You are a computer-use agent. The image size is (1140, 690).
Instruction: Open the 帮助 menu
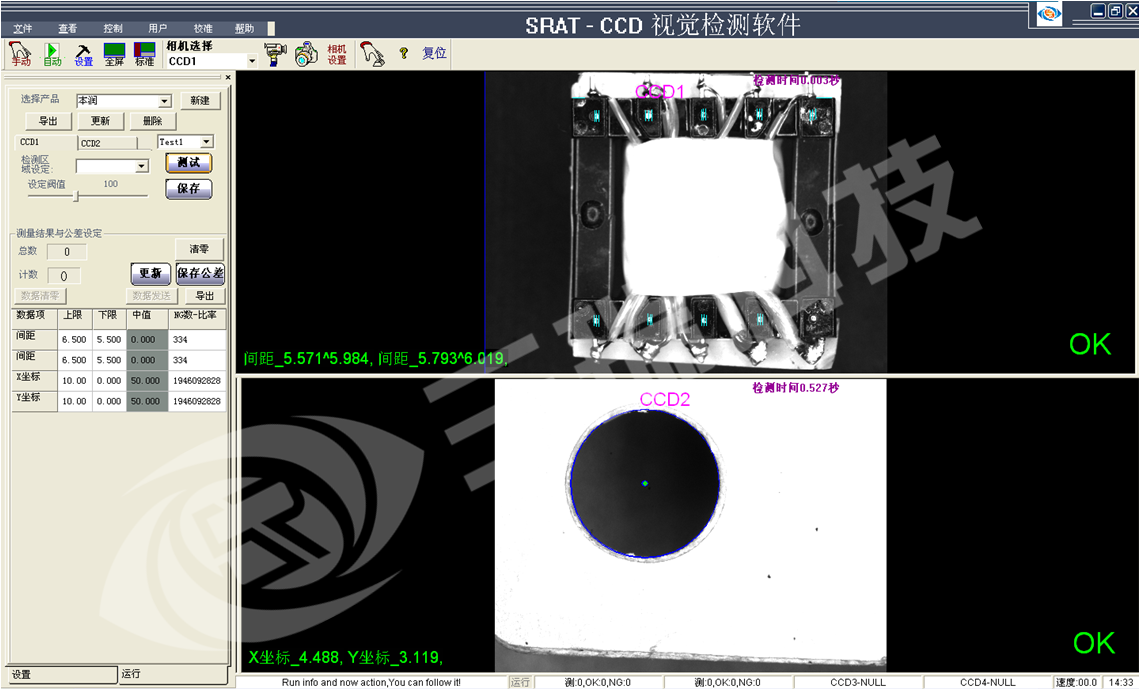click(x=244, y=28)
